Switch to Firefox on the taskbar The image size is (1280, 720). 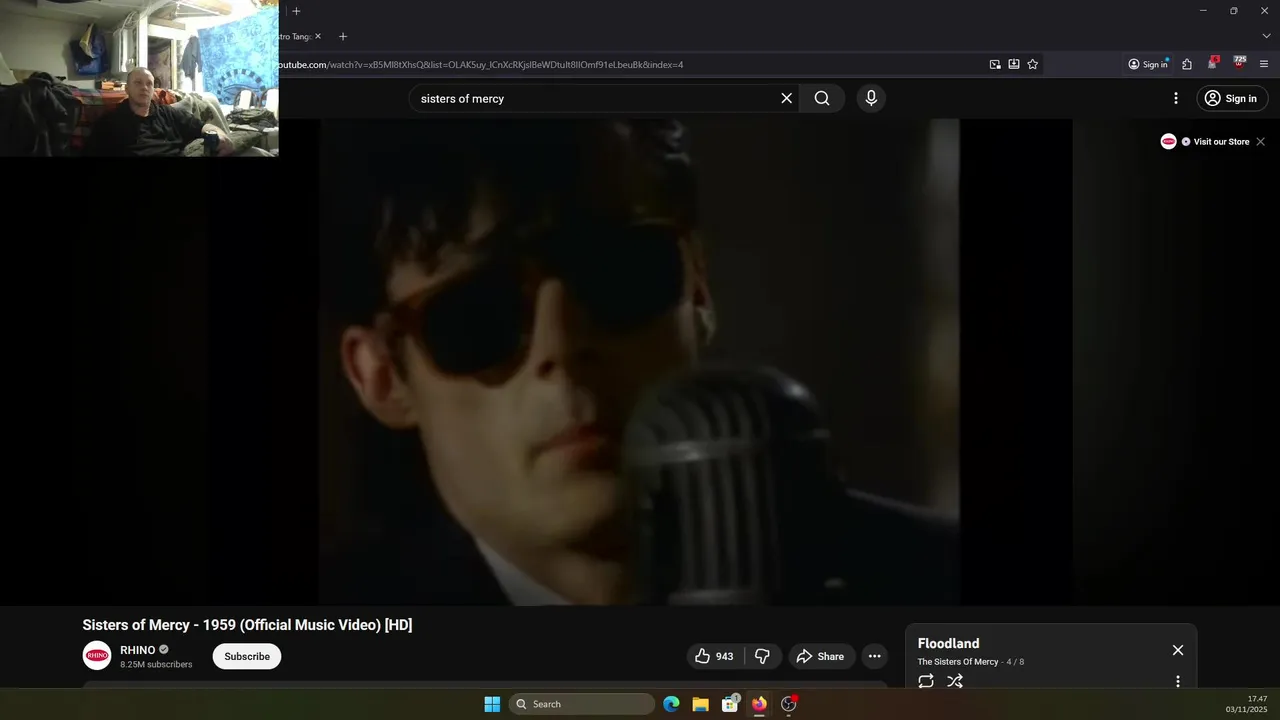[x=759, y=704]
